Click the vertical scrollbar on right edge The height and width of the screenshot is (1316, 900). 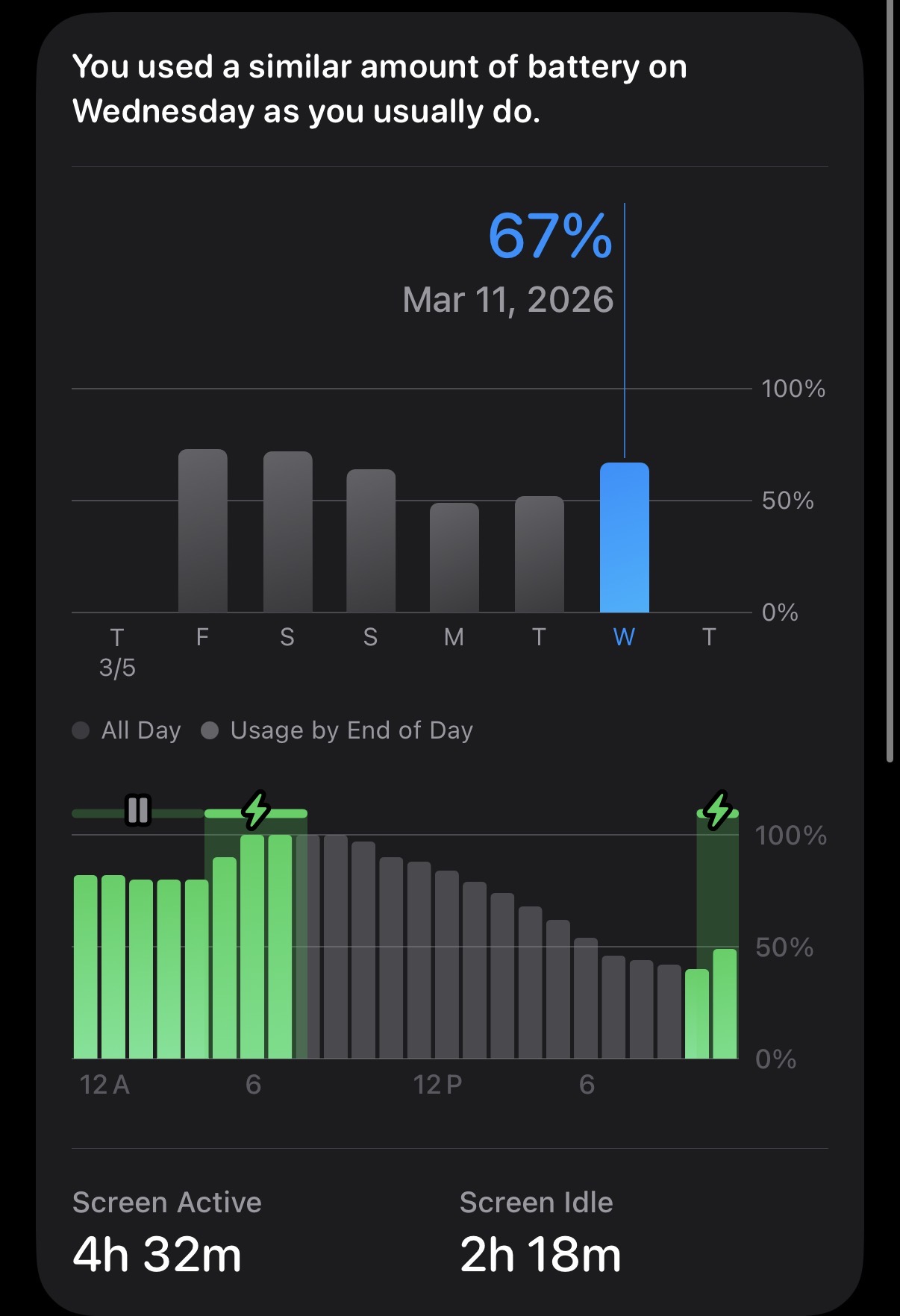890,380
